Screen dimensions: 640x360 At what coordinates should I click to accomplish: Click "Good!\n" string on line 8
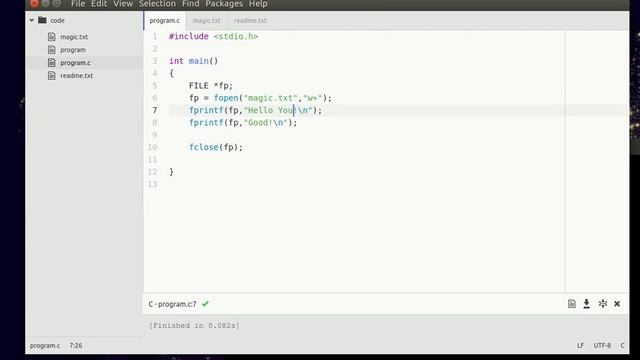[x=265, y=123]
